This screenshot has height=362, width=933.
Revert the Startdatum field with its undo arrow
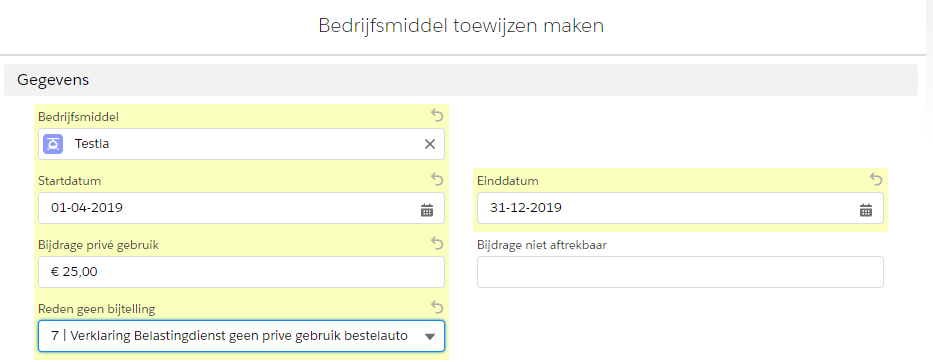437,179
